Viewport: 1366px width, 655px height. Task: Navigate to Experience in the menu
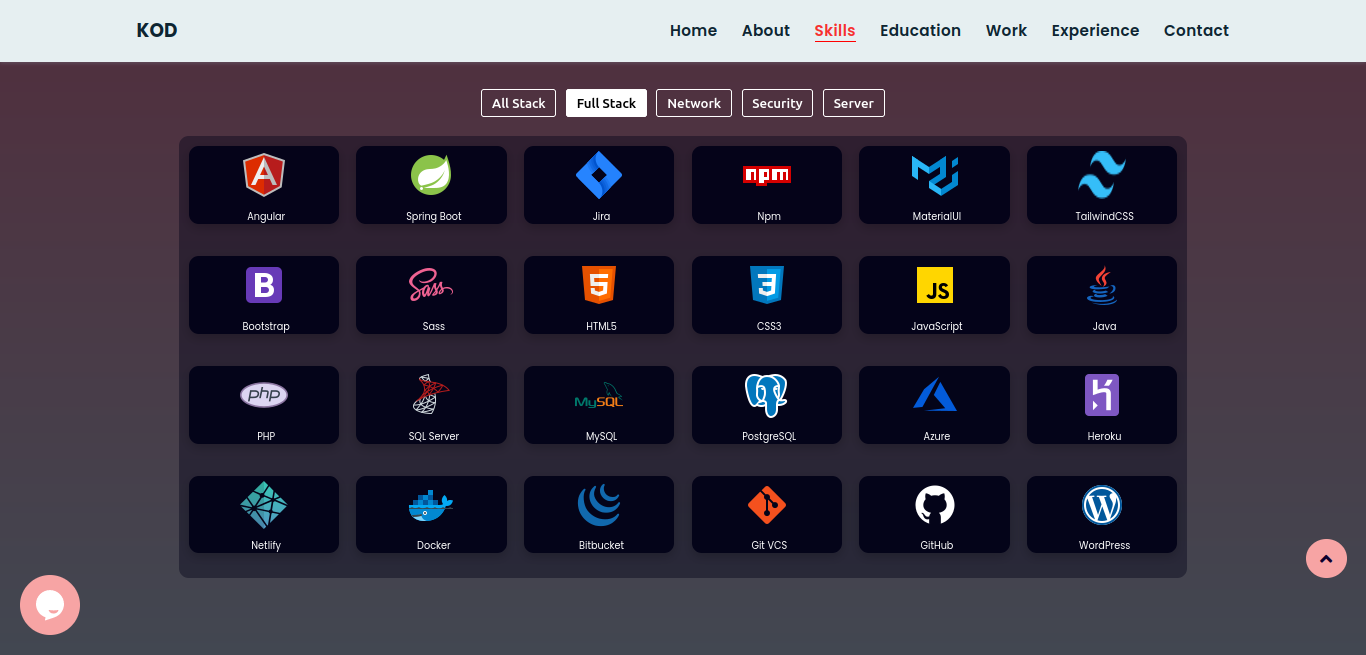point(1095,30)
